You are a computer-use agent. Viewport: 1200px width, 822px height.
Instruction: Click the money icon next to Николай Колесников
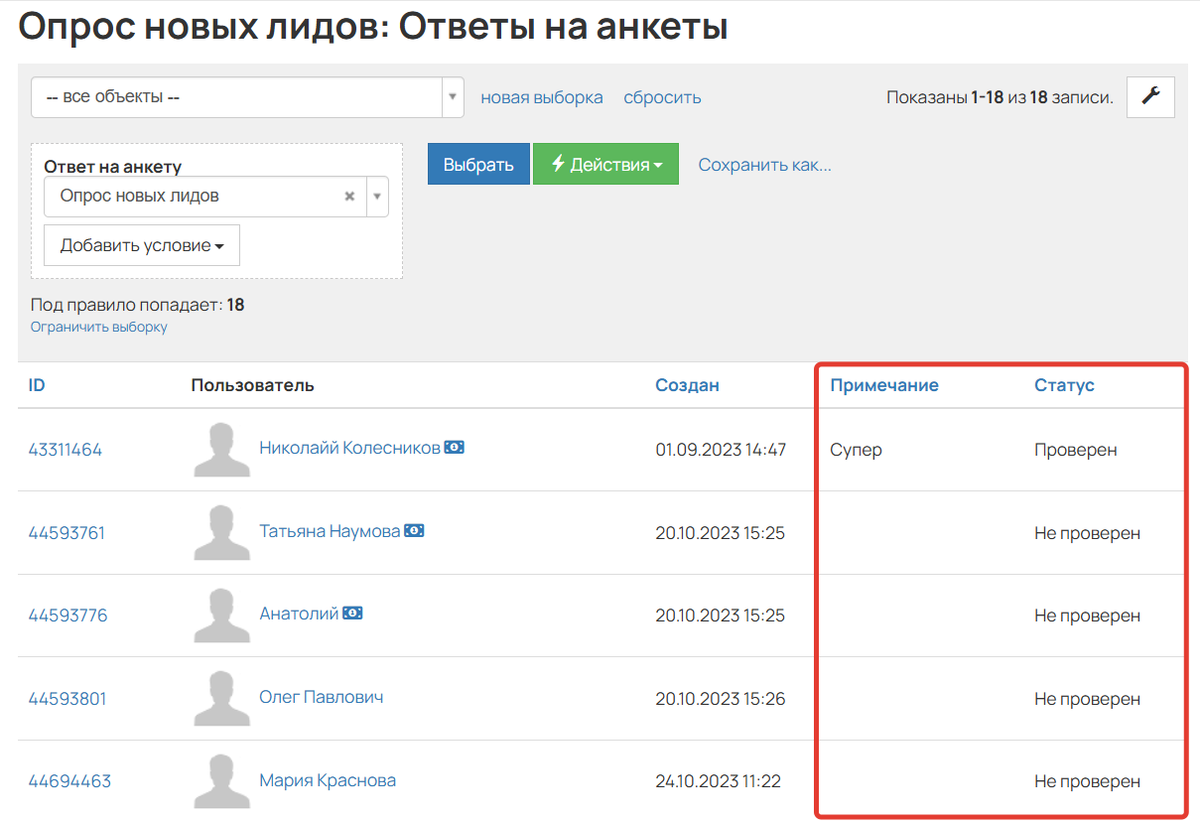(454, 447)
